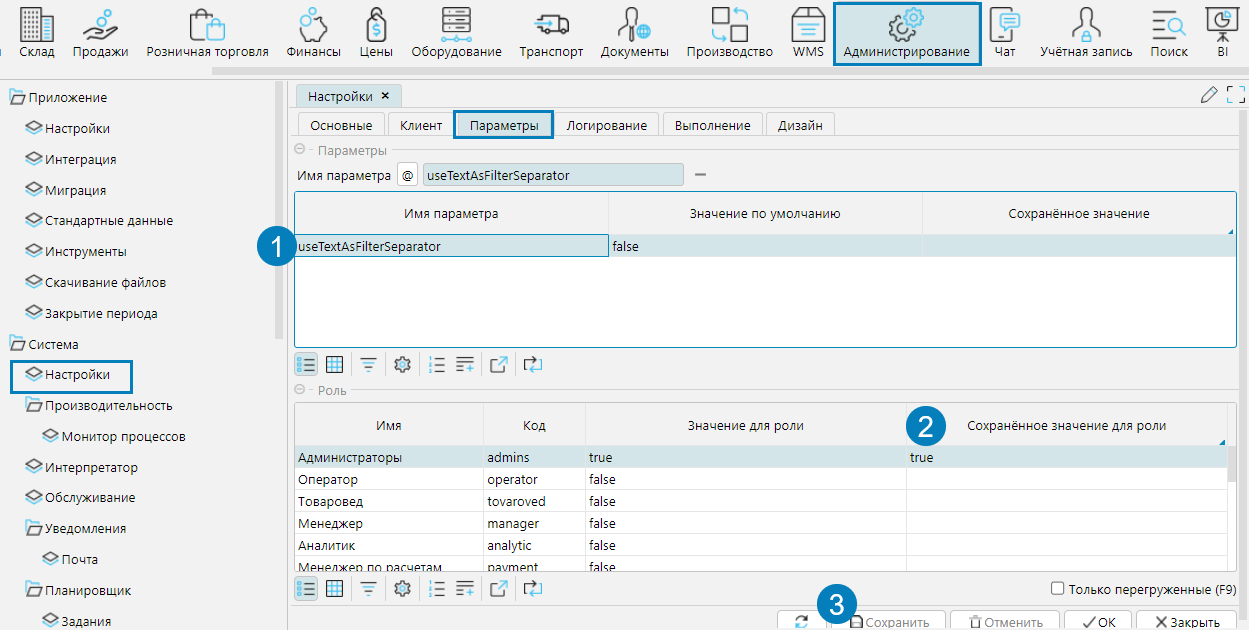Enable the Только перегруженные (F9) checkbox
1249x630 pixels.
(1058, 589)
